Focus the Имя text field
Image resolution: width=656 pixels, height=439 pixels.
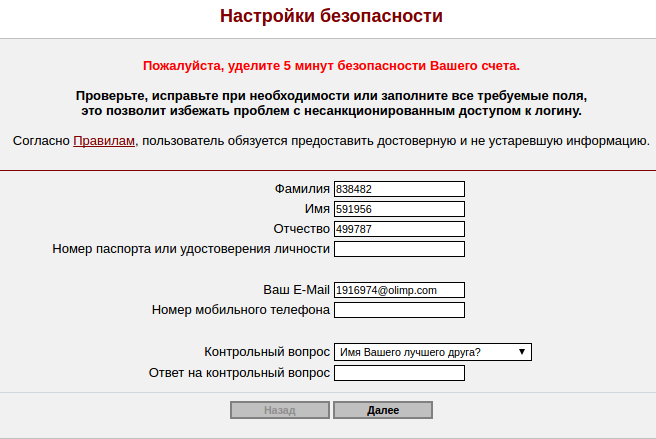pos(399,209)
